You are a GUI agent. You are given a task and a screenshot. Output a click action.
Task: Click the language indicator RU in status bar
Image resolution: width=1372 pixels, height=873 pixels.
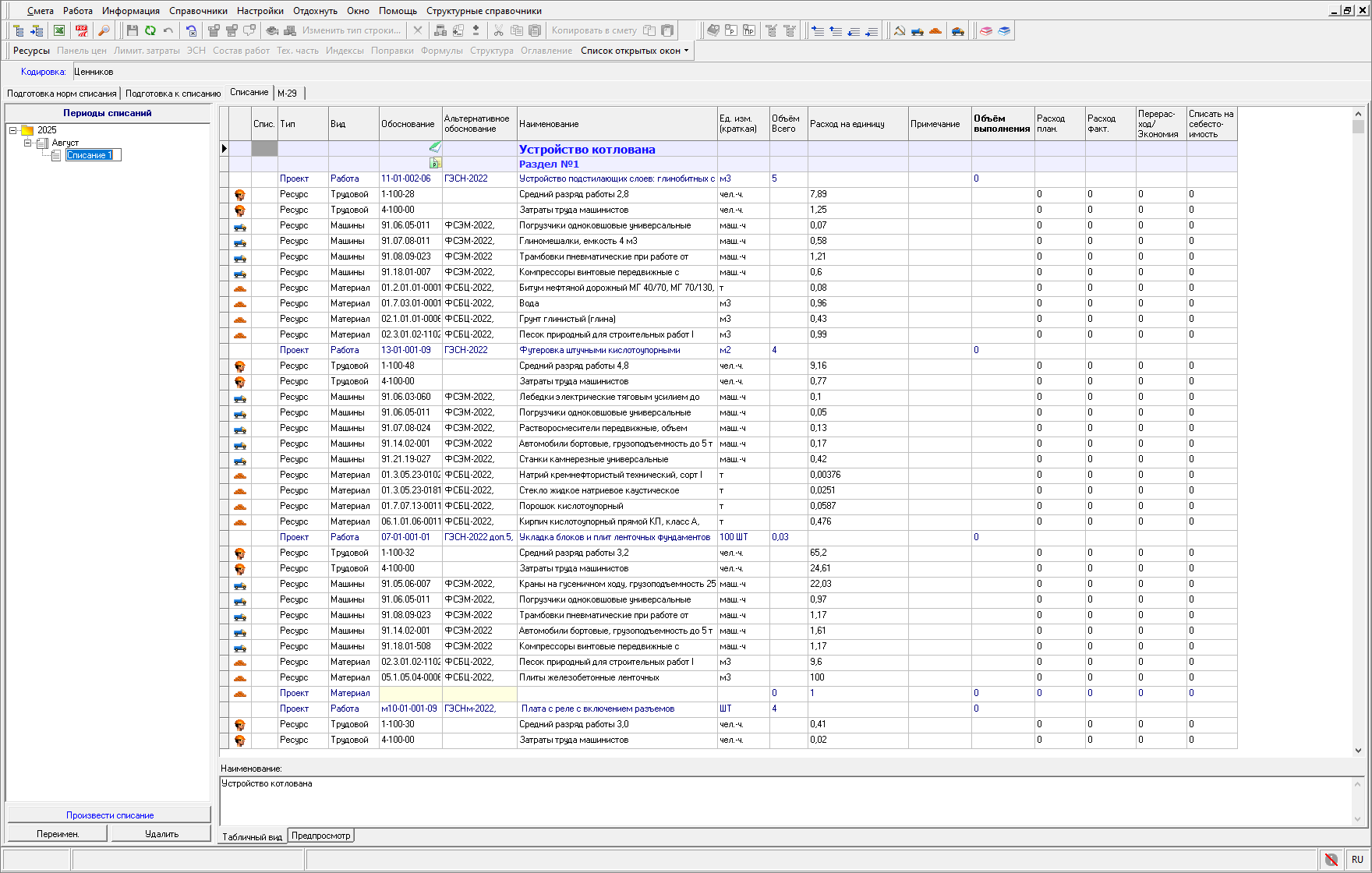tap(1357, 859)
